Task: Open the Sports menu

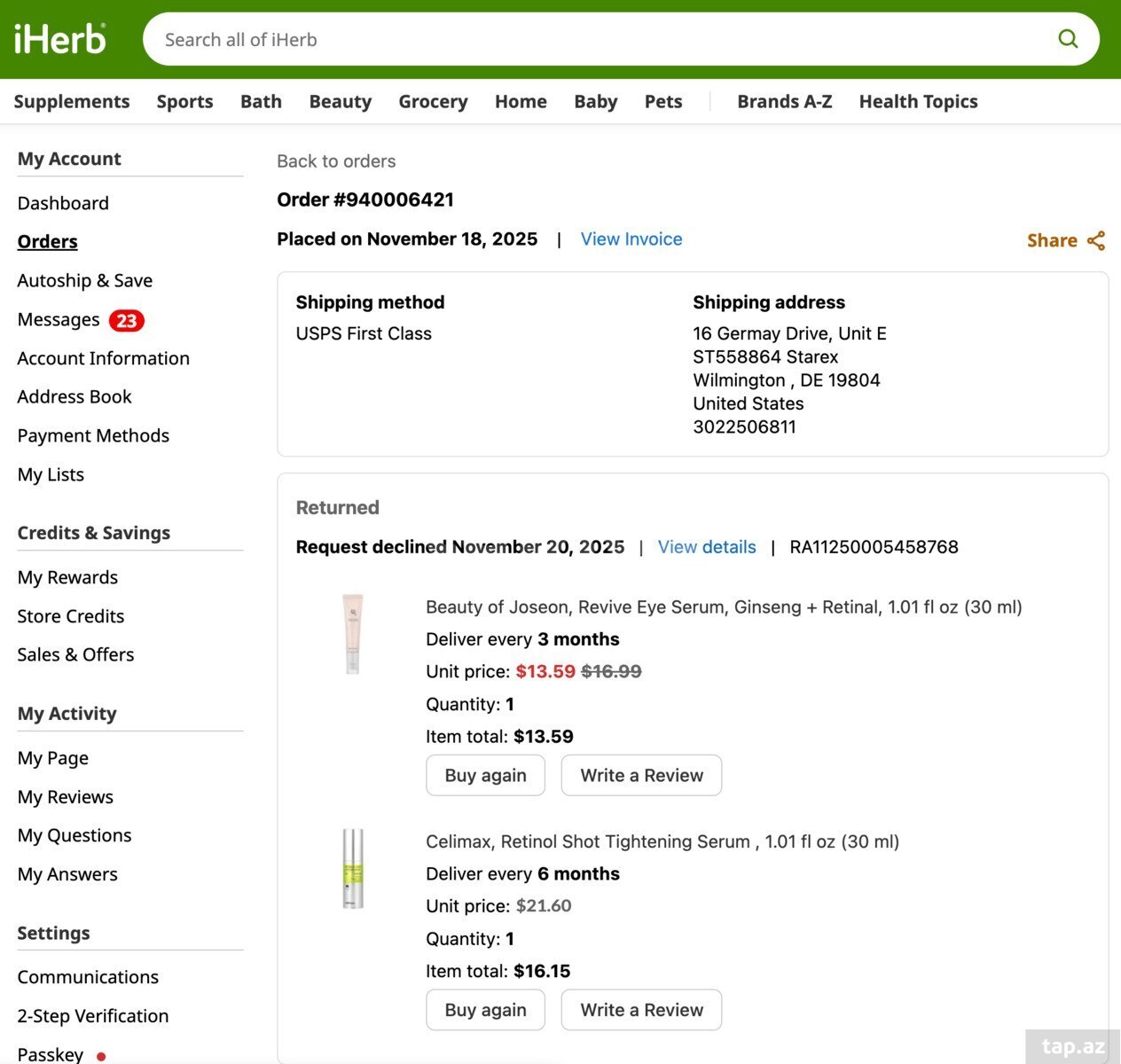Action: click(184, 101)
